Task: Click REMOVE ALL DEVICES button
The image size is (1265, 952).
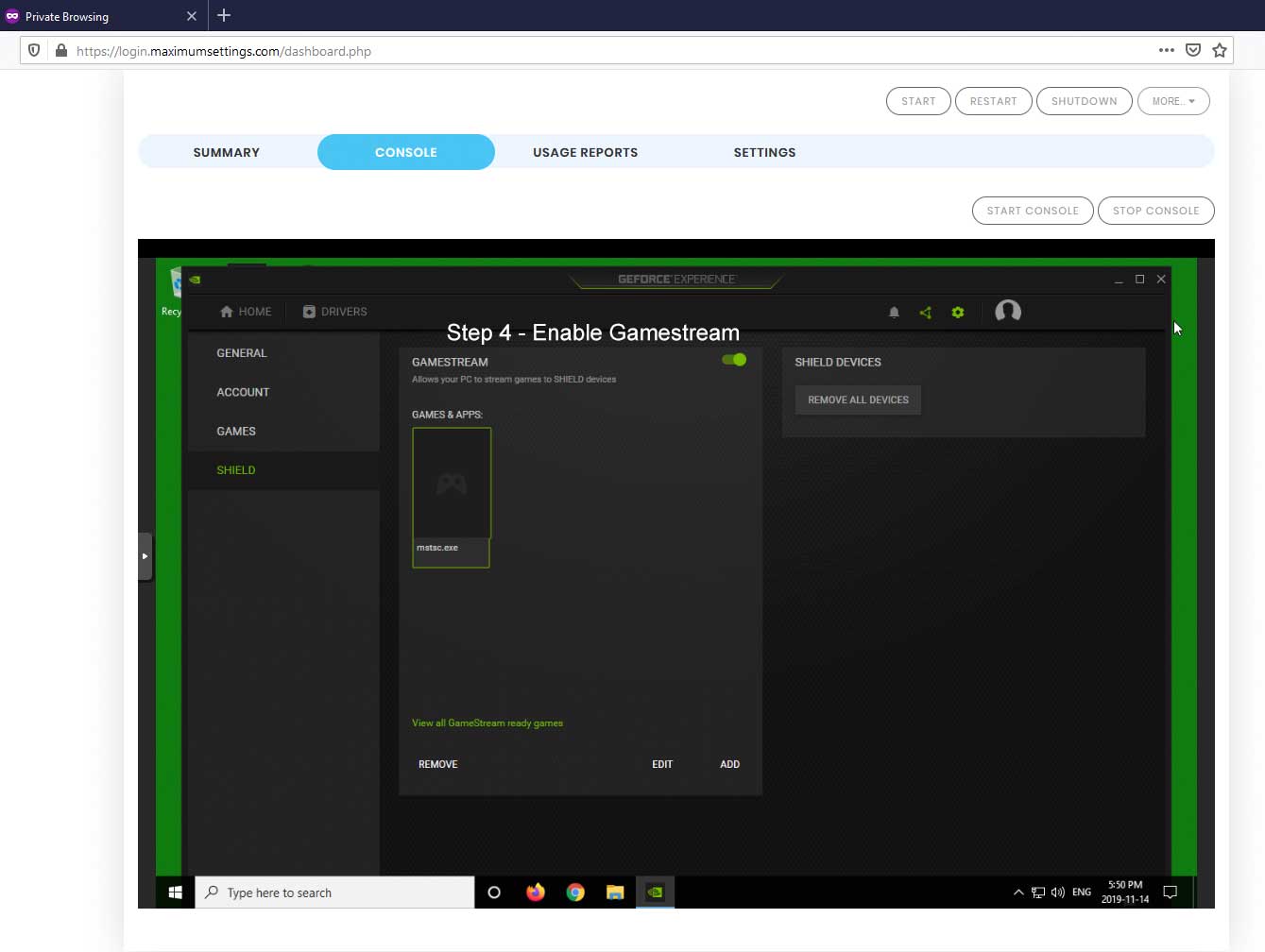Action: [x=858, y=400]
